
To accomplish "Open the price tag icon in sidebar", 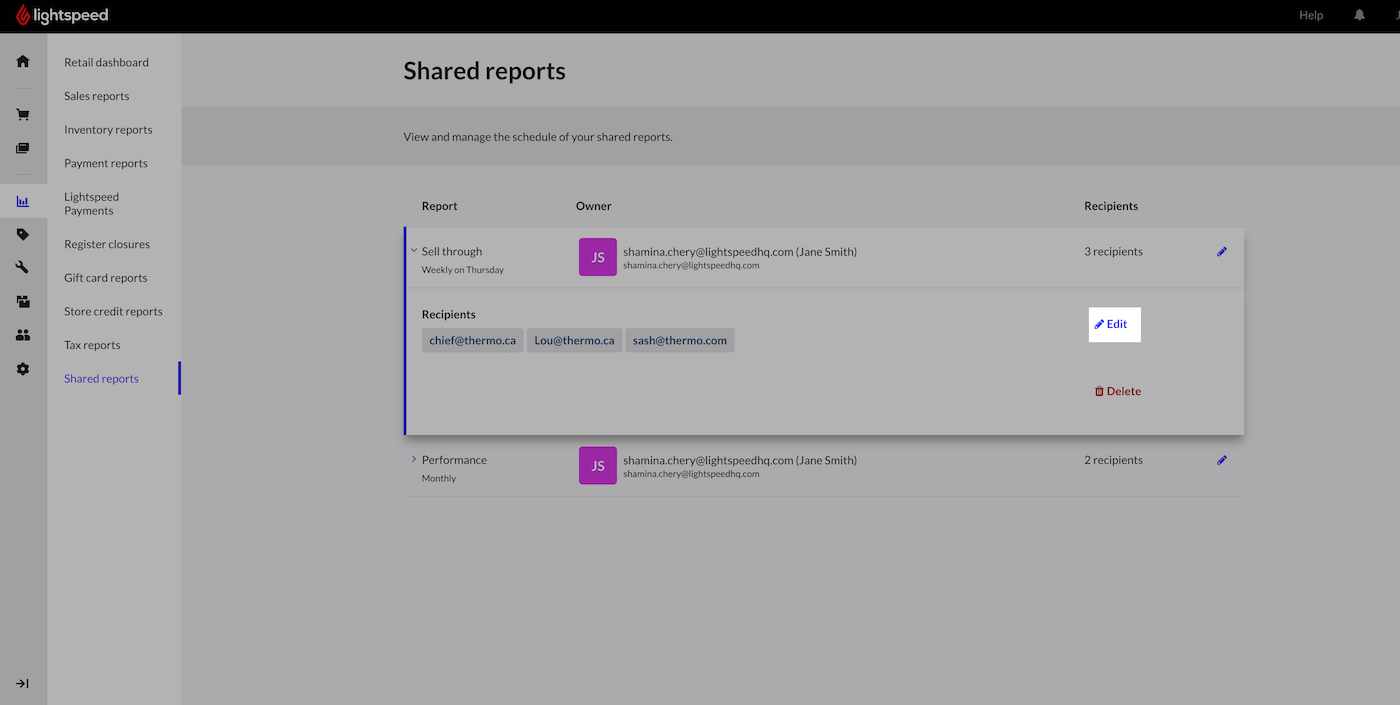I will click(23, 234).
